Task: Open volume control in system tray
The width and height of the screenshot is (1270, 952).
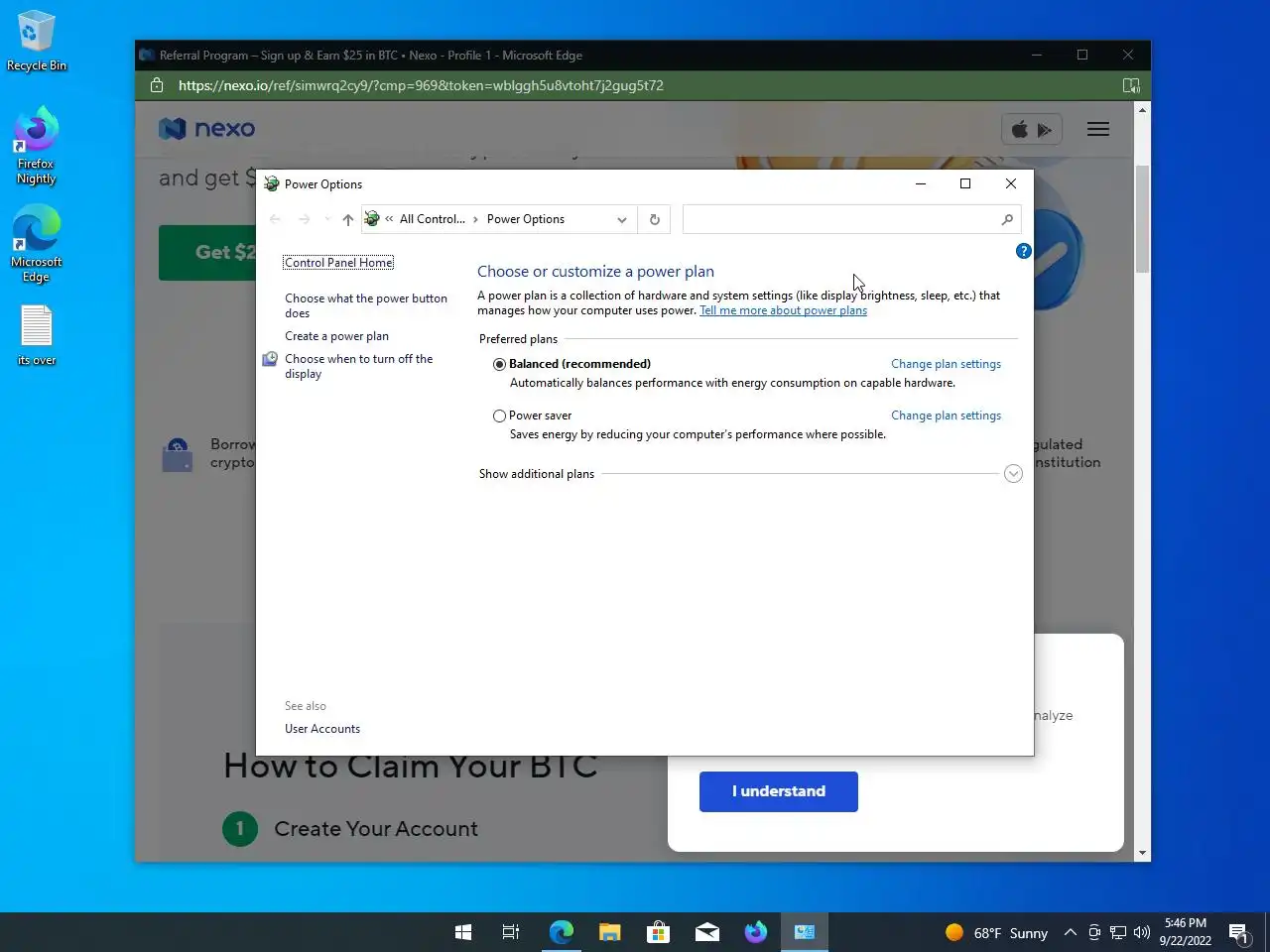Action: [1142, 932]
